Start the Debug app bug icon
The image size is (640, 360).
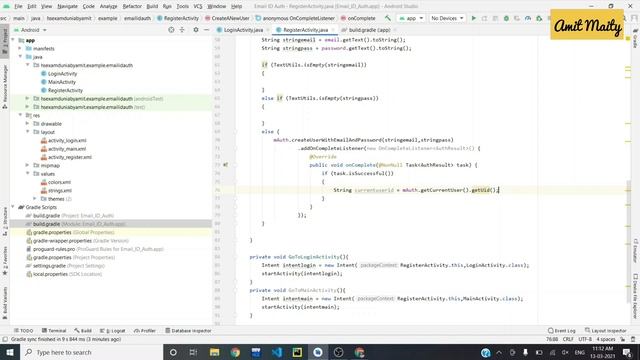(506, 18)
